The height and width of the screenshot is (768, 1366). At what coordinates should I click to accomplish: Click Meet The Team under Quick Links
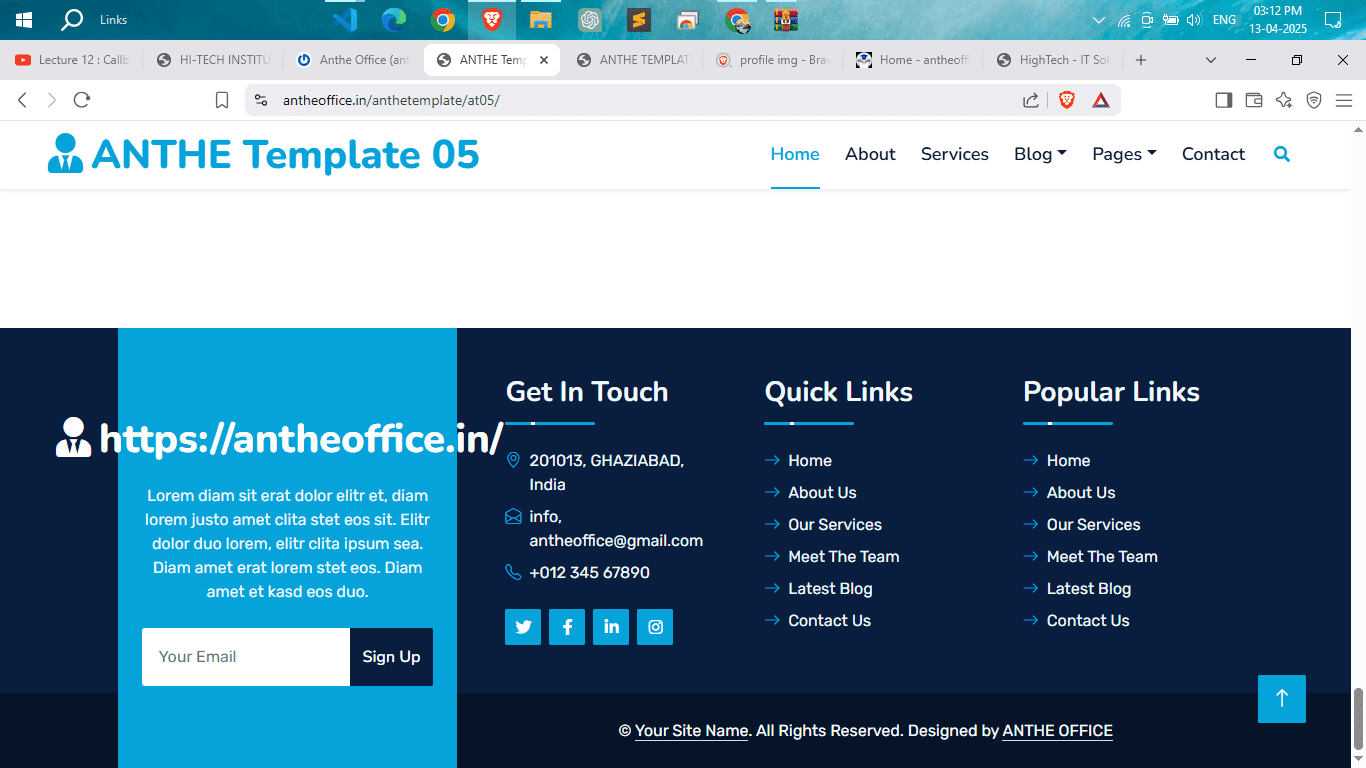coord(843,556)
